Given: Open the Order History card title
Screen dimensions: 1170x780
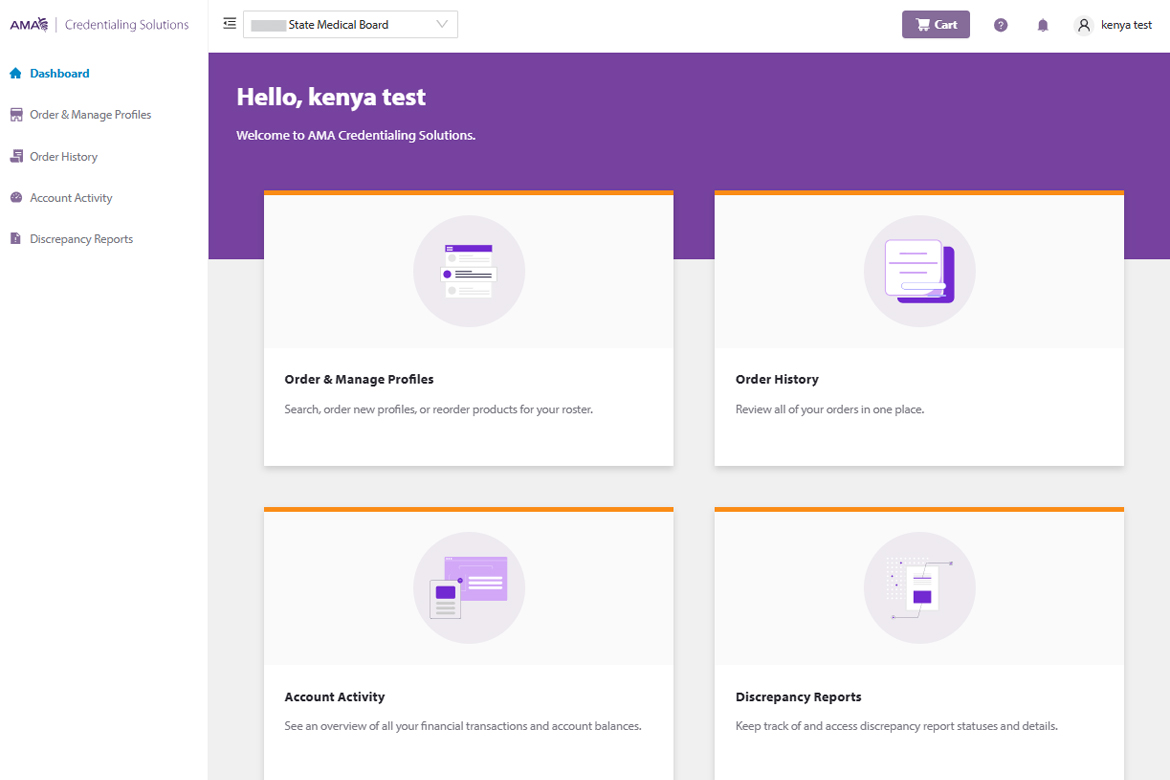Looking at the screenshot, I should [777, 379].
